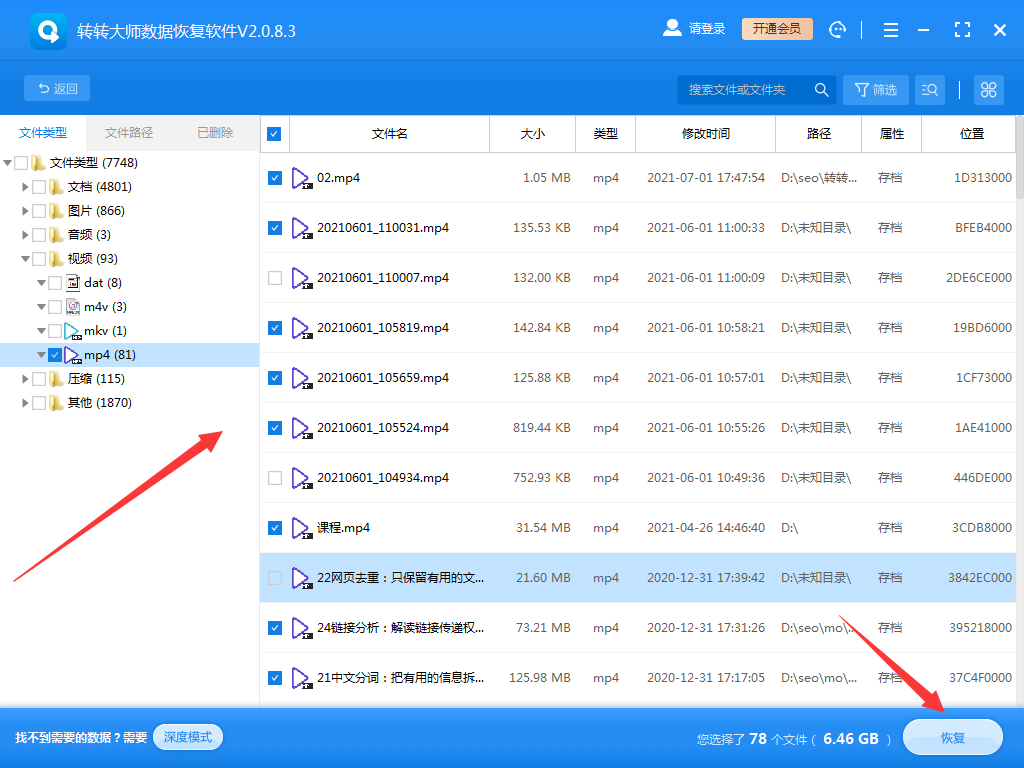Viewport: 1024px width, 768px height.
Task: Click the video icon for 课程.mp4
Action: click(302, 528)
